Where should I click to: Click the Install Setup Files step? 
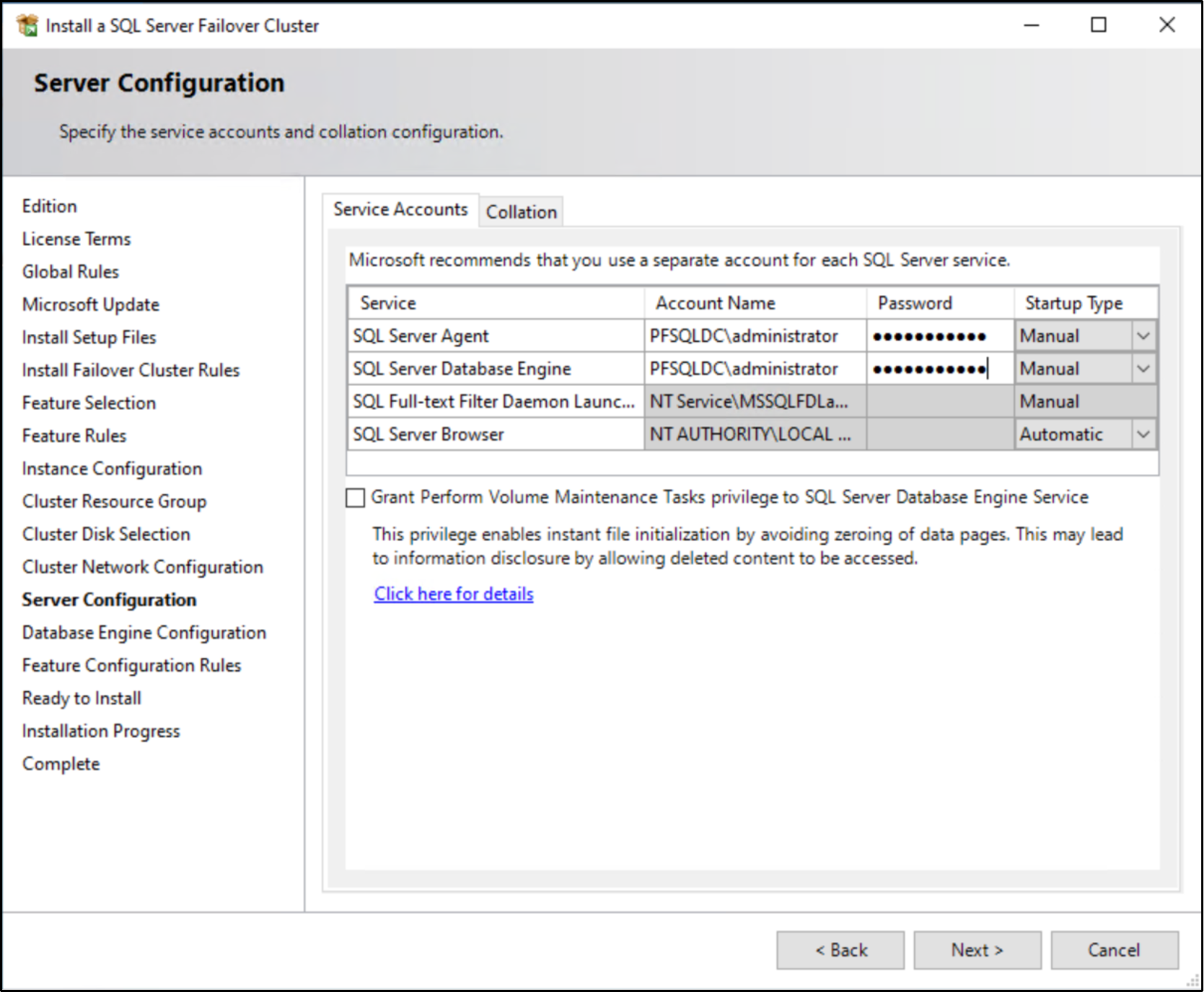89,338
